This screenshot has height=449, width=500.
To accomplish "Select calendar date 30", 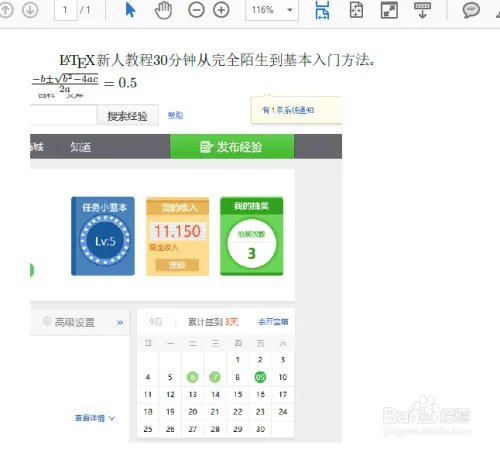I will [260, 429].
